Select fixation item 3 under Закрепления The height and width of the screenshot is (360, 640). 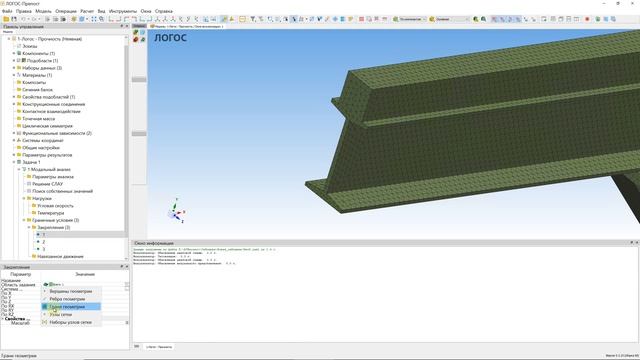tap(44, 249)
